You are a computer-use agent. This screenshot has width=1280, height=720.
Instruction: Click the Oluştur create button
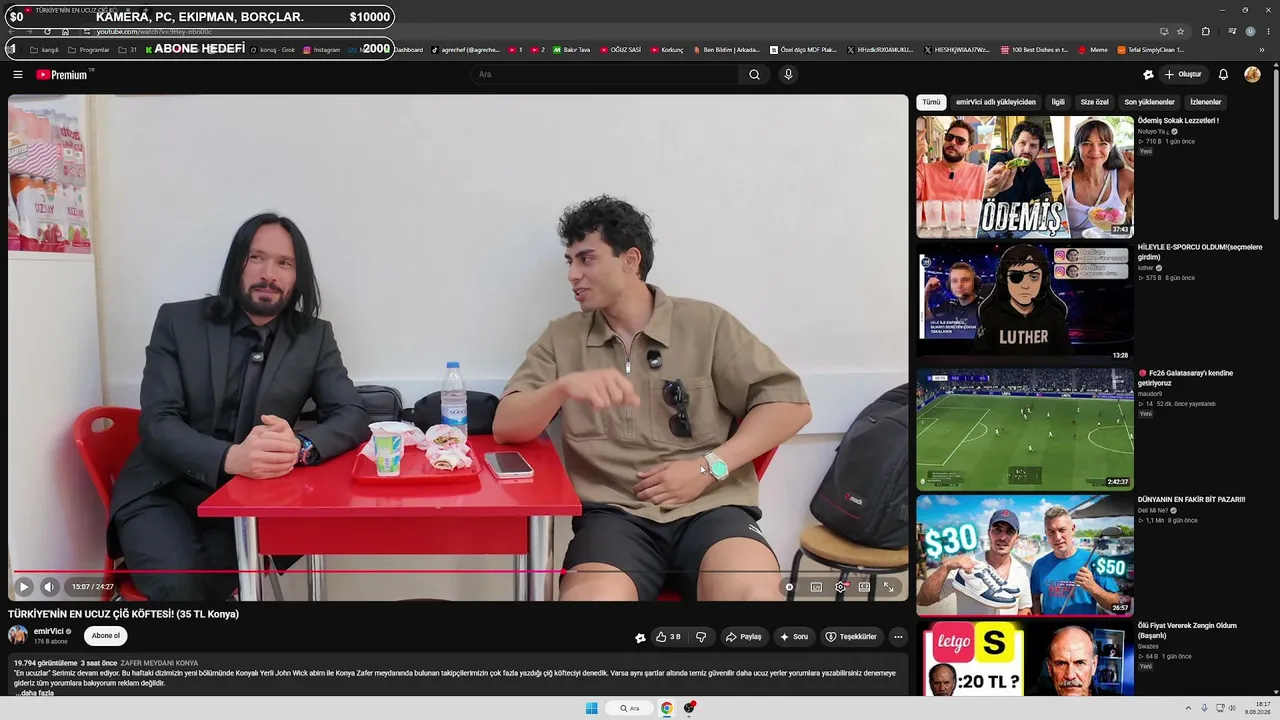pos(1182,74)
